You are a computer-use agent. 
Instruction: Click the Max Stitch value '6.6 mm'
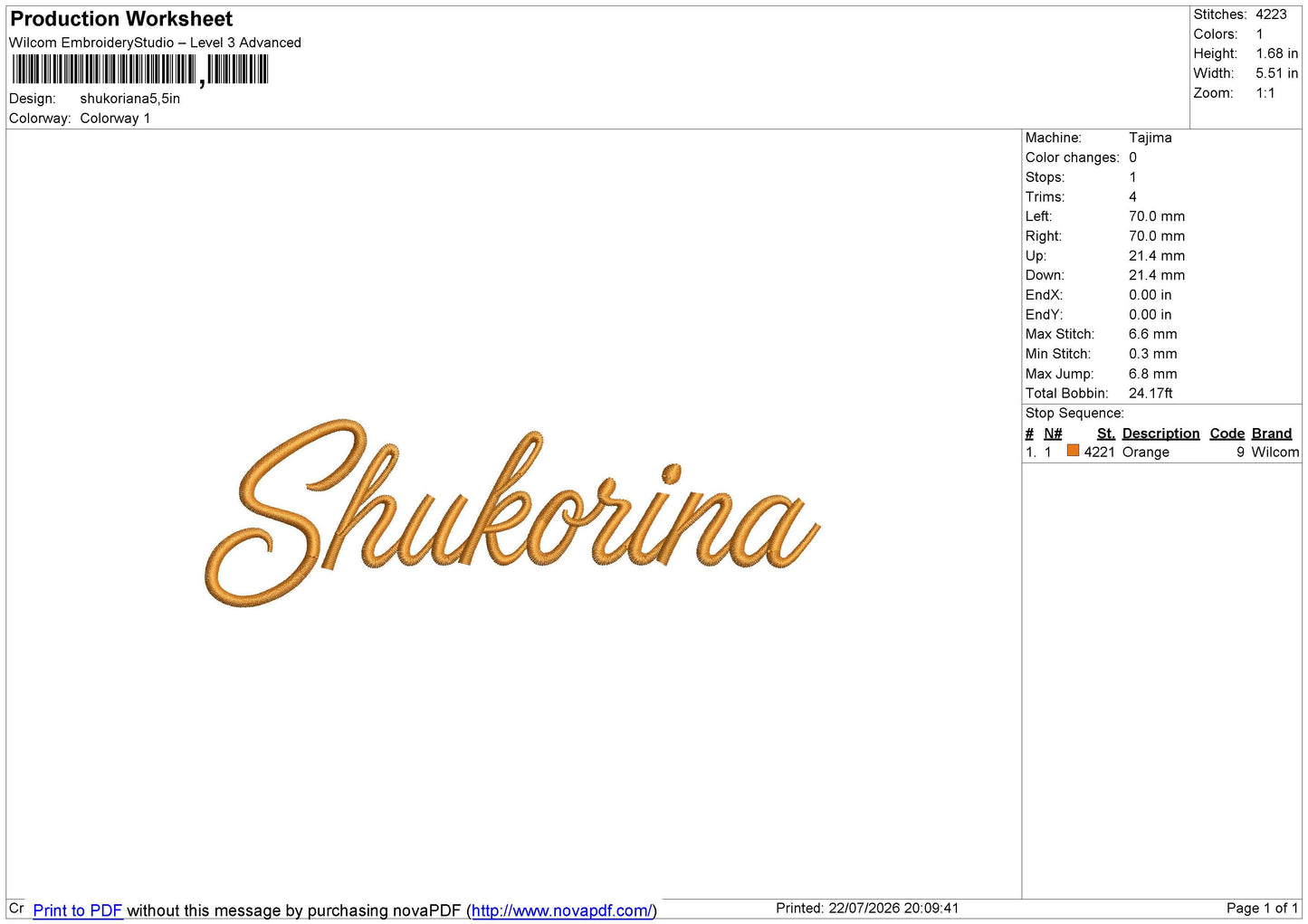1153,335
